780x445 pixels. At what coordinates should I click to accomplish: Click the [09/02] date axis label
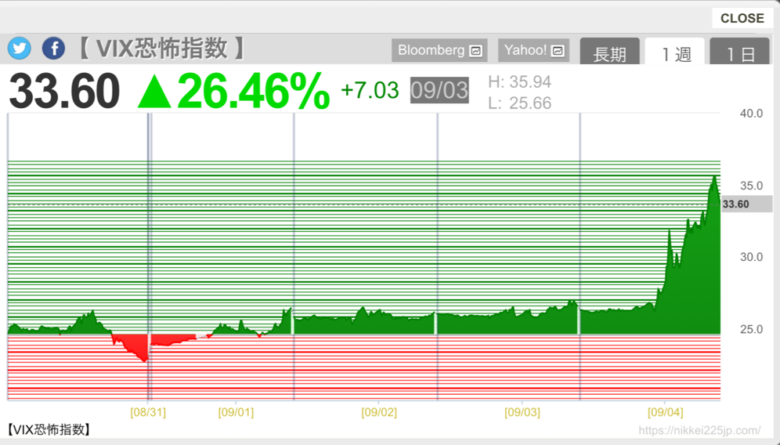379,412
